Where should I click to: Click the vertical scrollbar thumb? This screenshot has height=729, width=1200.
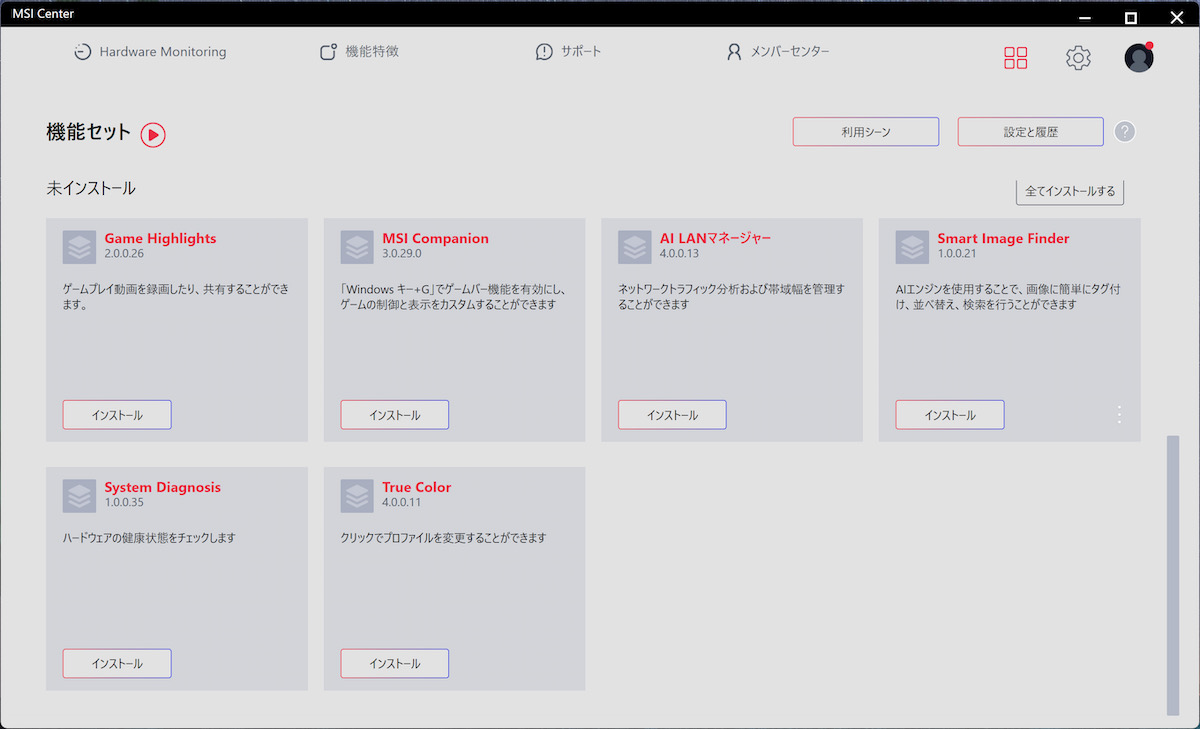click(x=1172, y=575)
